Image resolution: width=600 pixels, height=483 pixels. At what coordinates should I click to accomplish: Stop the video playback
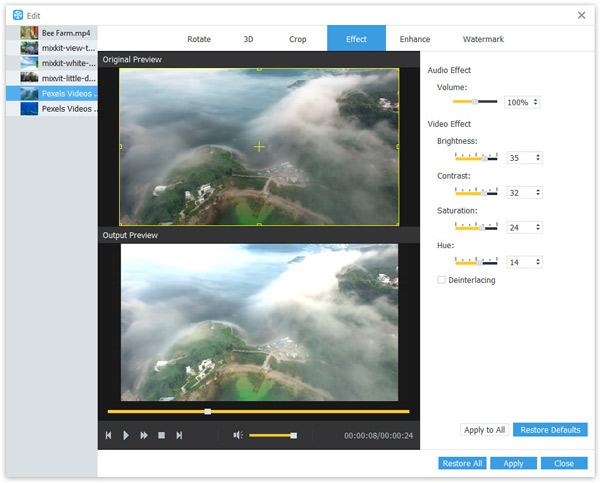coord(161,435)
